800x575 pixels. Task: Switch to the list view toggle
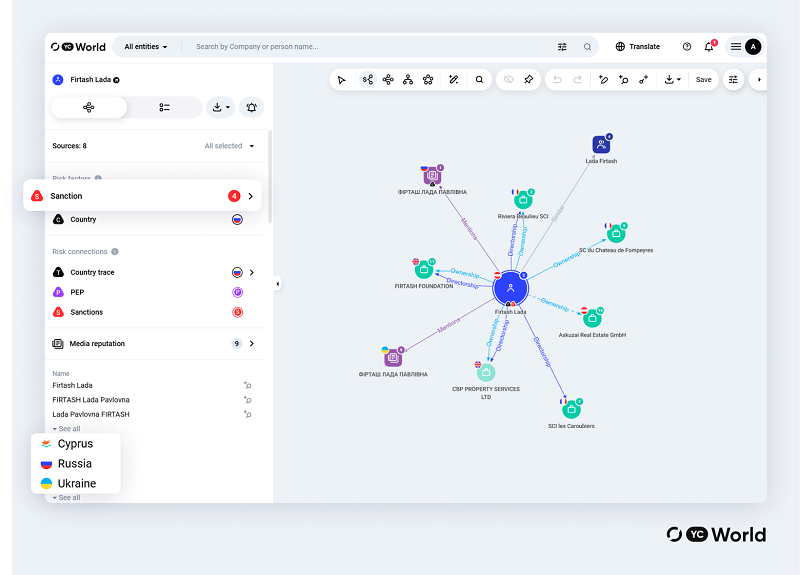tap(165, 107)
